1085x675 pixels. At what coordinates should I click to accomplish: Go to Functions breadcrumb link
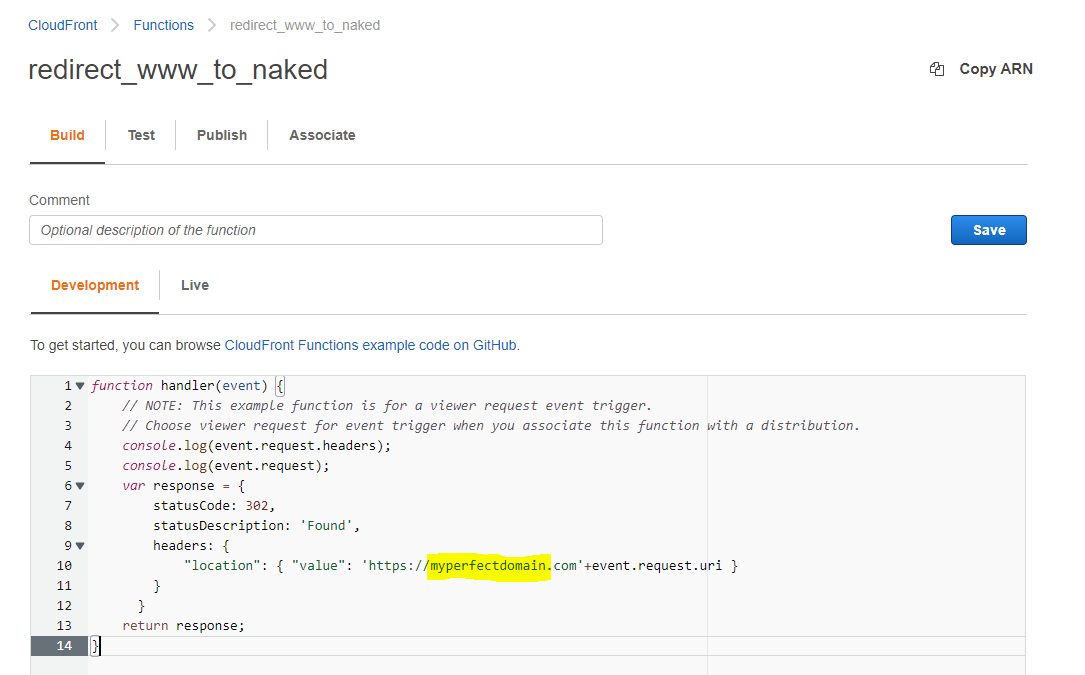click(x=163, y=25)
